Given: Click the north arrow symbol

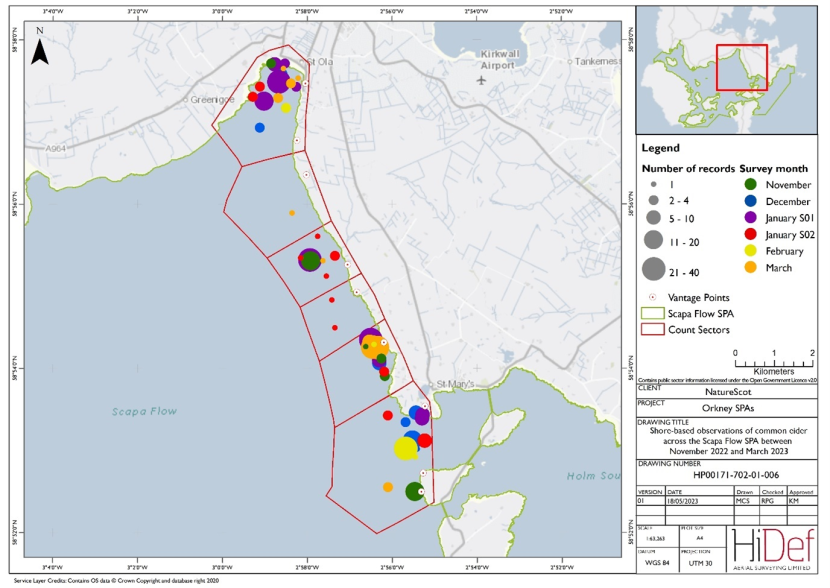Looking at the screenshot, I should 40,52.
